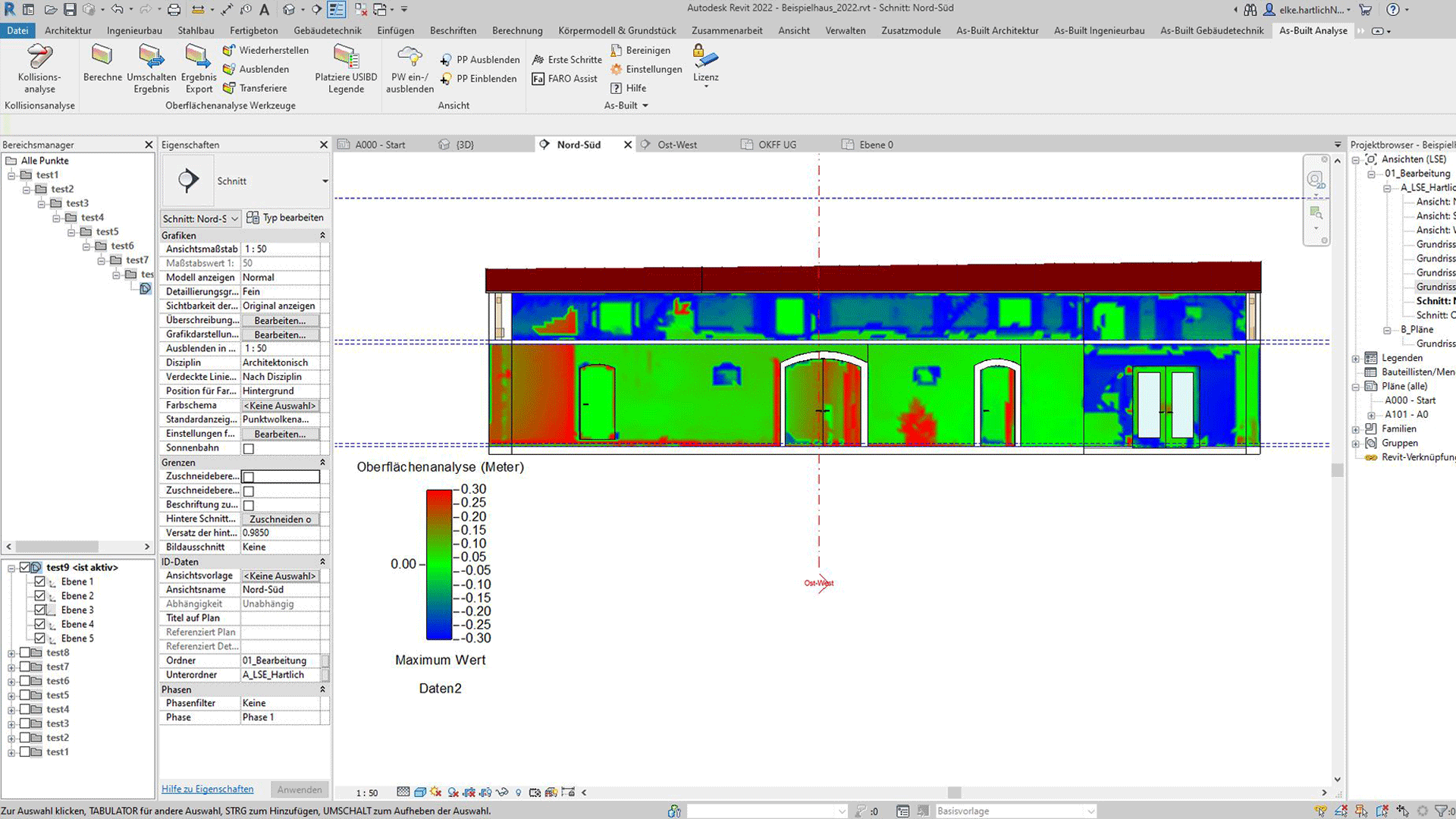Collapse the Grenzen properties section
Image resolution: width=1456 pixels, height=819 pixels.
pos(322,462)
